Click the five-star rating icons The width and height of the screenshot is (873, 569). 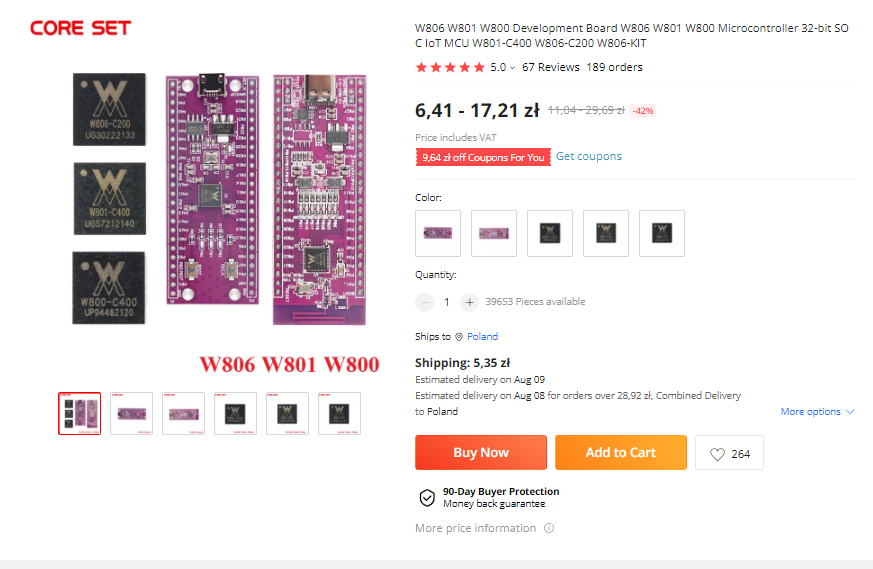(450, 68)
